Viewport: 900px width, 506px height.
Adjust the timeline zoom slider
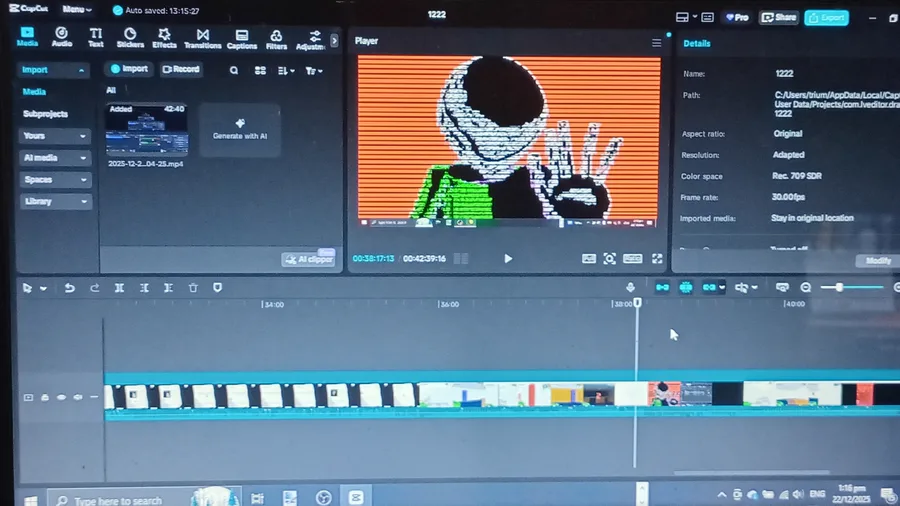839,287
